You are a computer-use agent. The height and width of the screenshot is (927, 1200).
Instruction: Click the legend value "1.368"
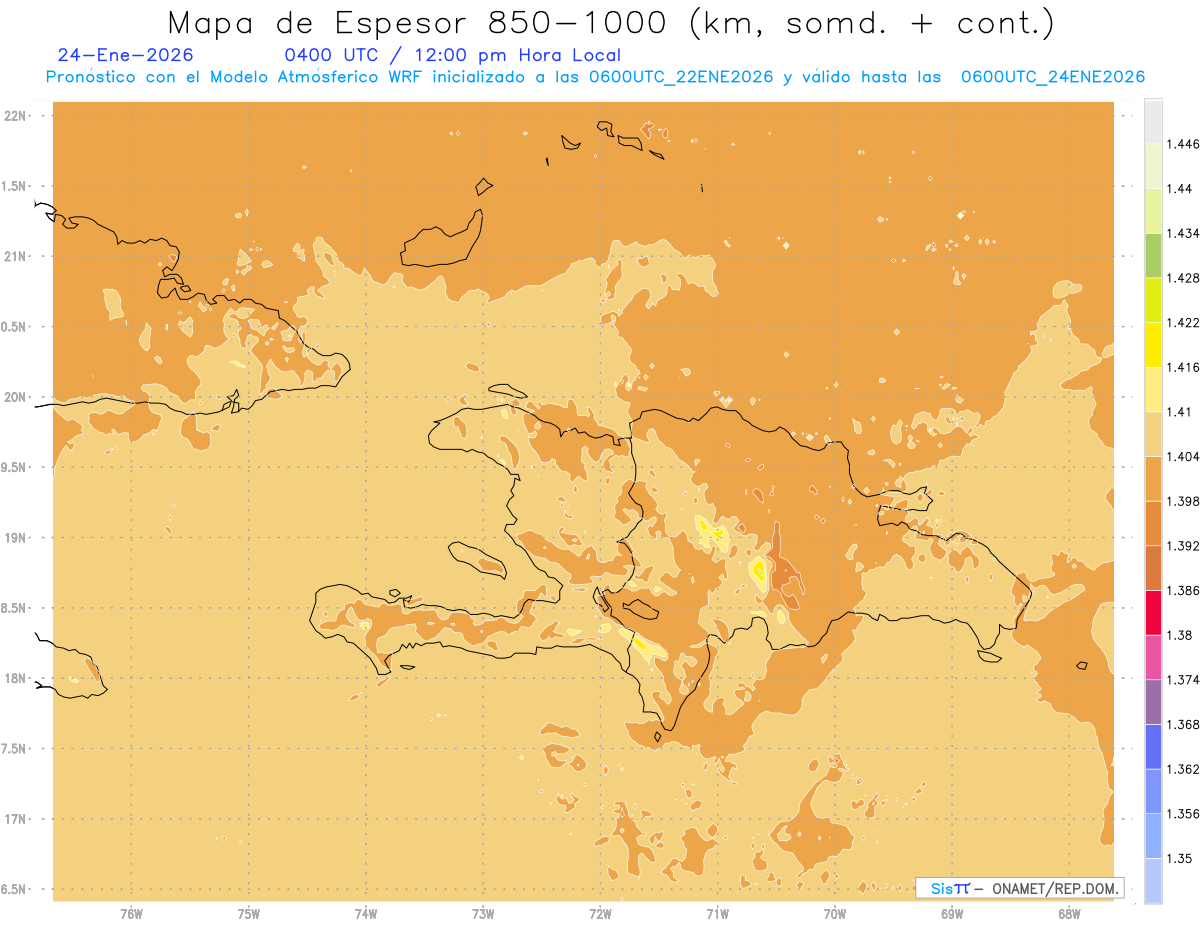click(1183, 724)
